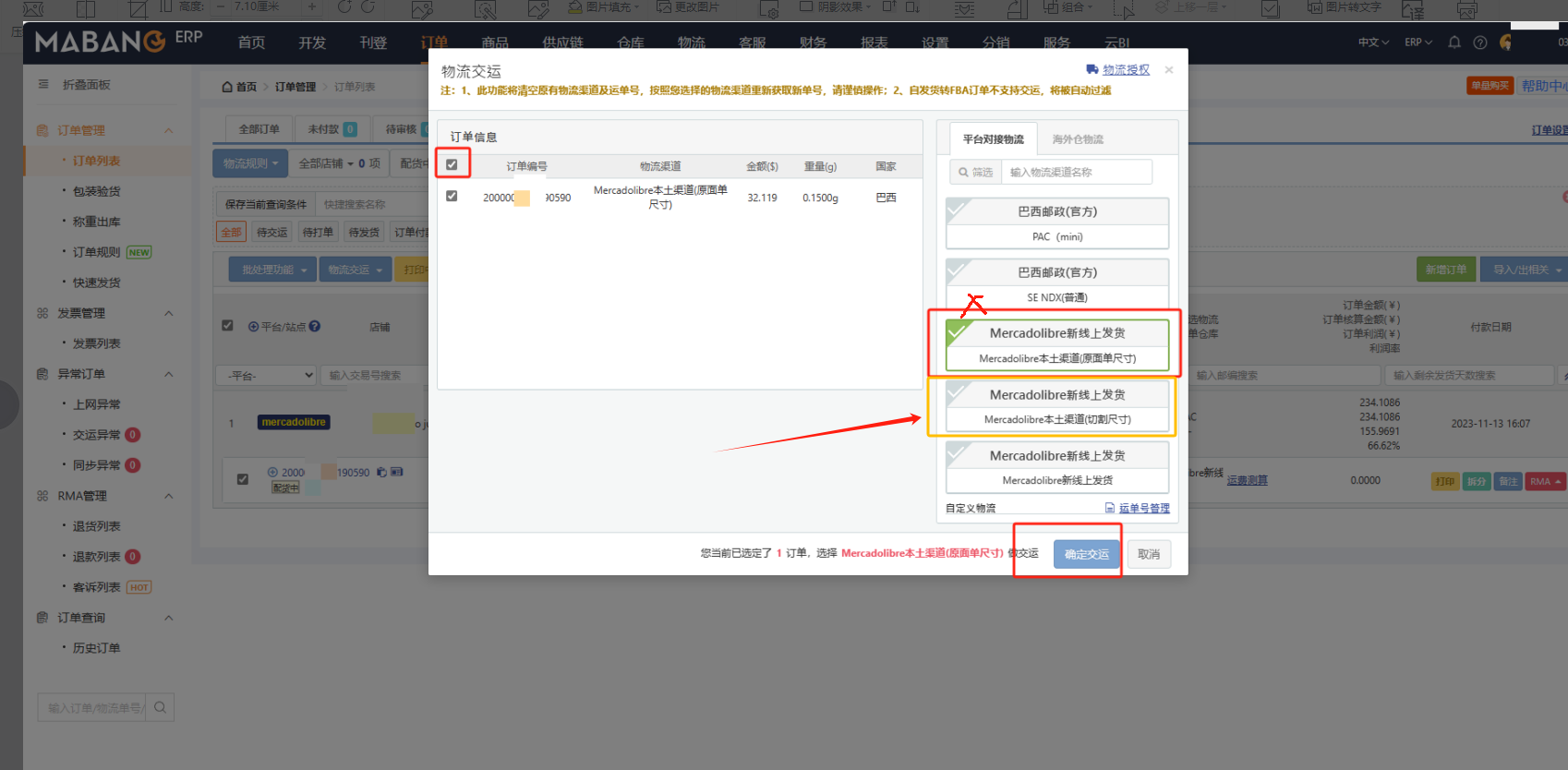Open the help question-mark icon in header
1568x770 pixels.
(x=1480, y=42)
